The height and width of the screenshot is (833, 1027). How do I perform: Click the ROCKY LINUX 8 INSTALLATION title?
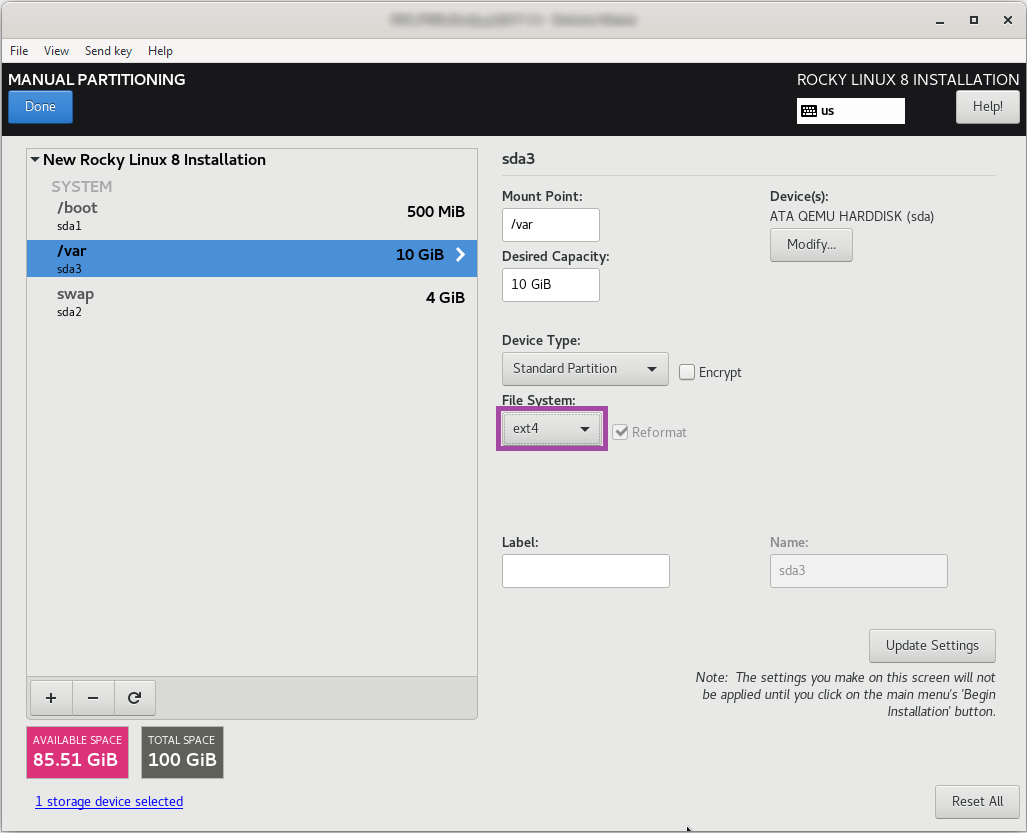click(x=908, y=80)
